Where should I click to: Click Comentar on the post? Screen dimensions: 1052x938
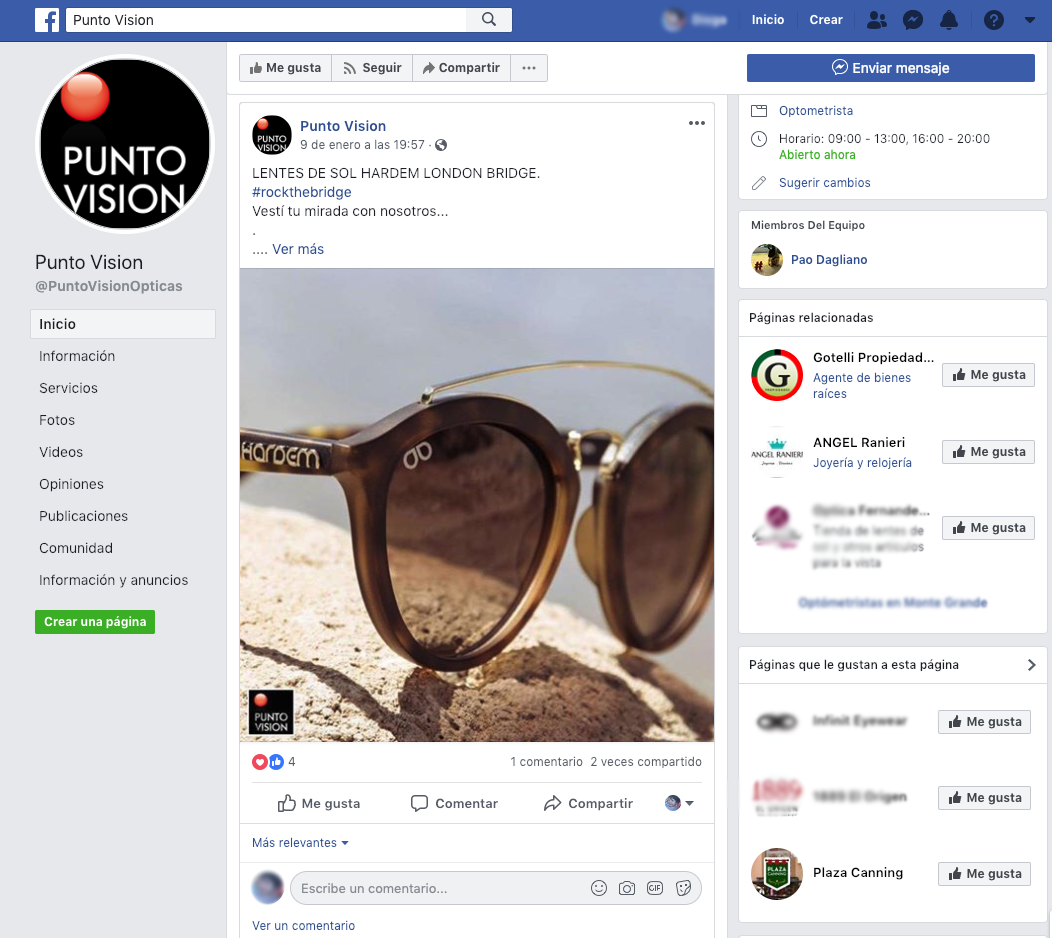454,803
